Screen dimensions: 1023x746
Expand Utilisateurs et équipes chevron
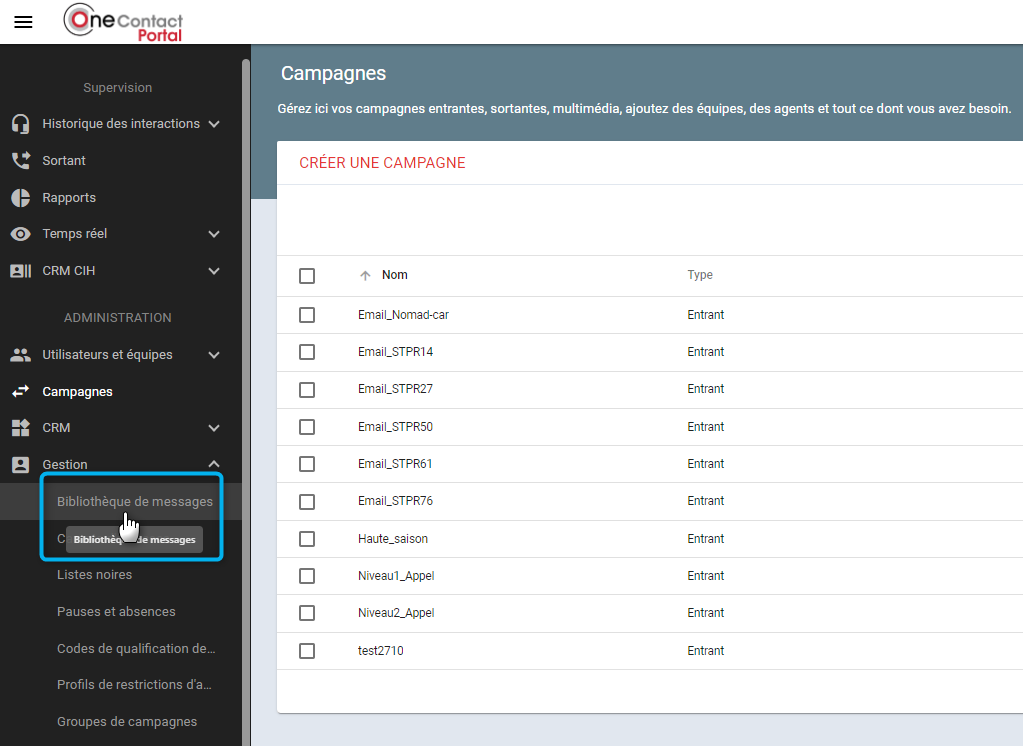pyautogui.click(x=214, y=355)
